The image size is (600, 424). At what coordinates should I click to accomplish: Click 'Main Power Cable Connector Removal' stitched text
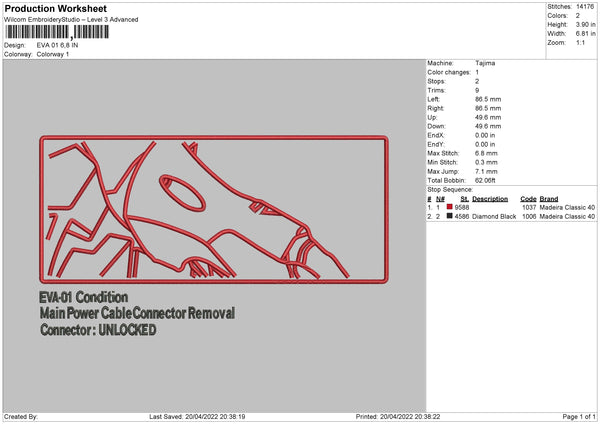(x=137, y=313)
